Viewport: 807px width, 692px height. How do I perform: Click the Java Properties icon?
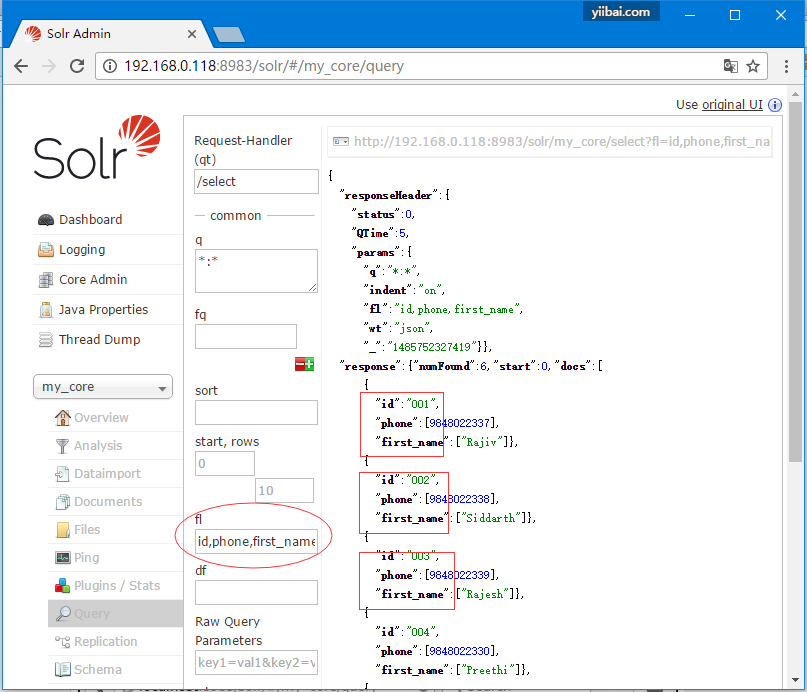pyautogui.click(x=46, y=310)
